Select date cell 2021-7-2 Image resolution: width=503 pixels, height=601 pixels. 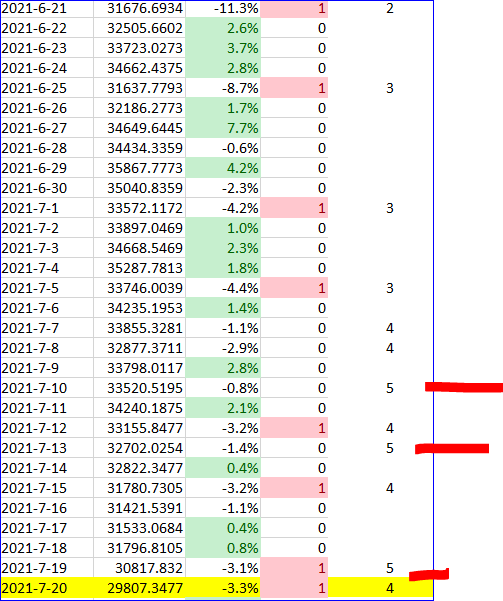click(47, 228)
